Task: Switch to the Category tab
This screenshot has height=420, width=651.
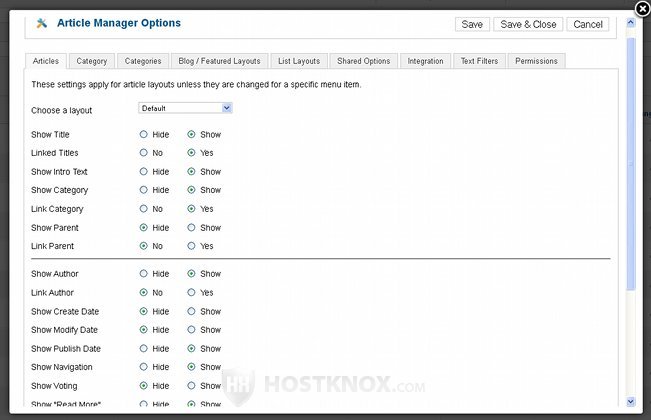Action: click(x=92, y=61)
